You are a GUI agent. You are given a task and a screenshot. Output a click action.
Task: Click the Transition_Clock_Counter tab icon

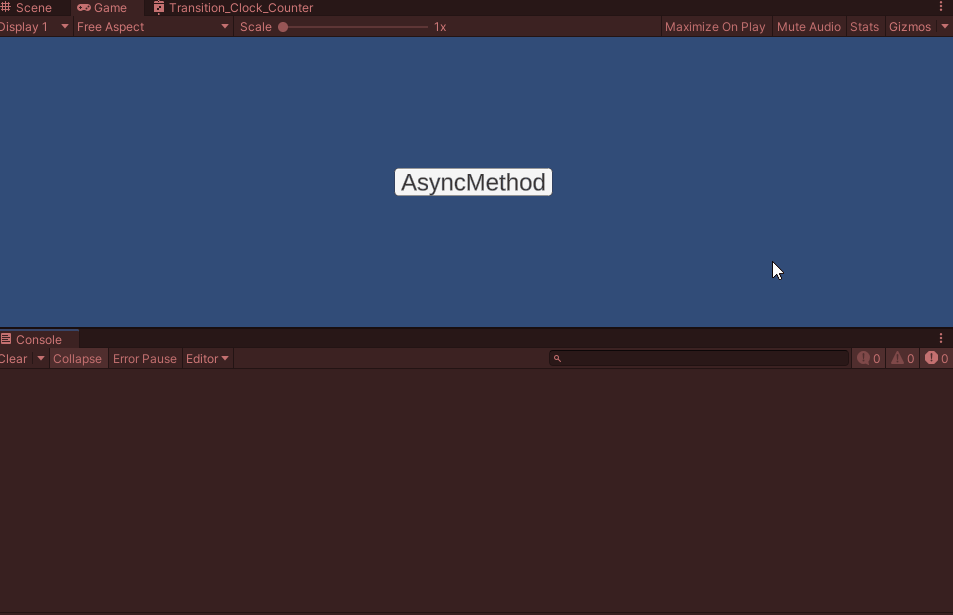tap(159, 8)
